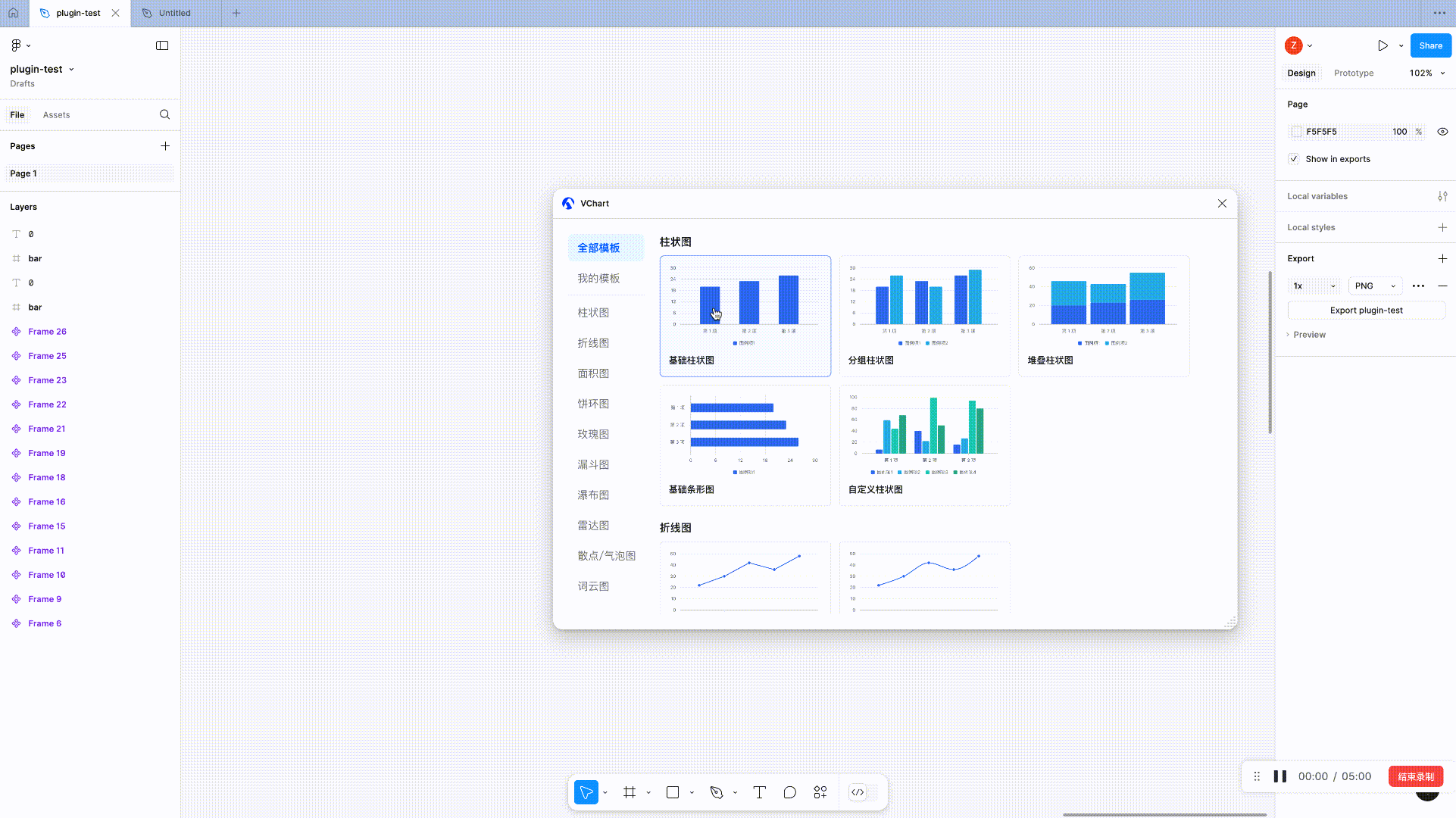The image size is (1456, 818).
Task: Open the zoom level 102% dropdown
Action: tap(1427, 73)
